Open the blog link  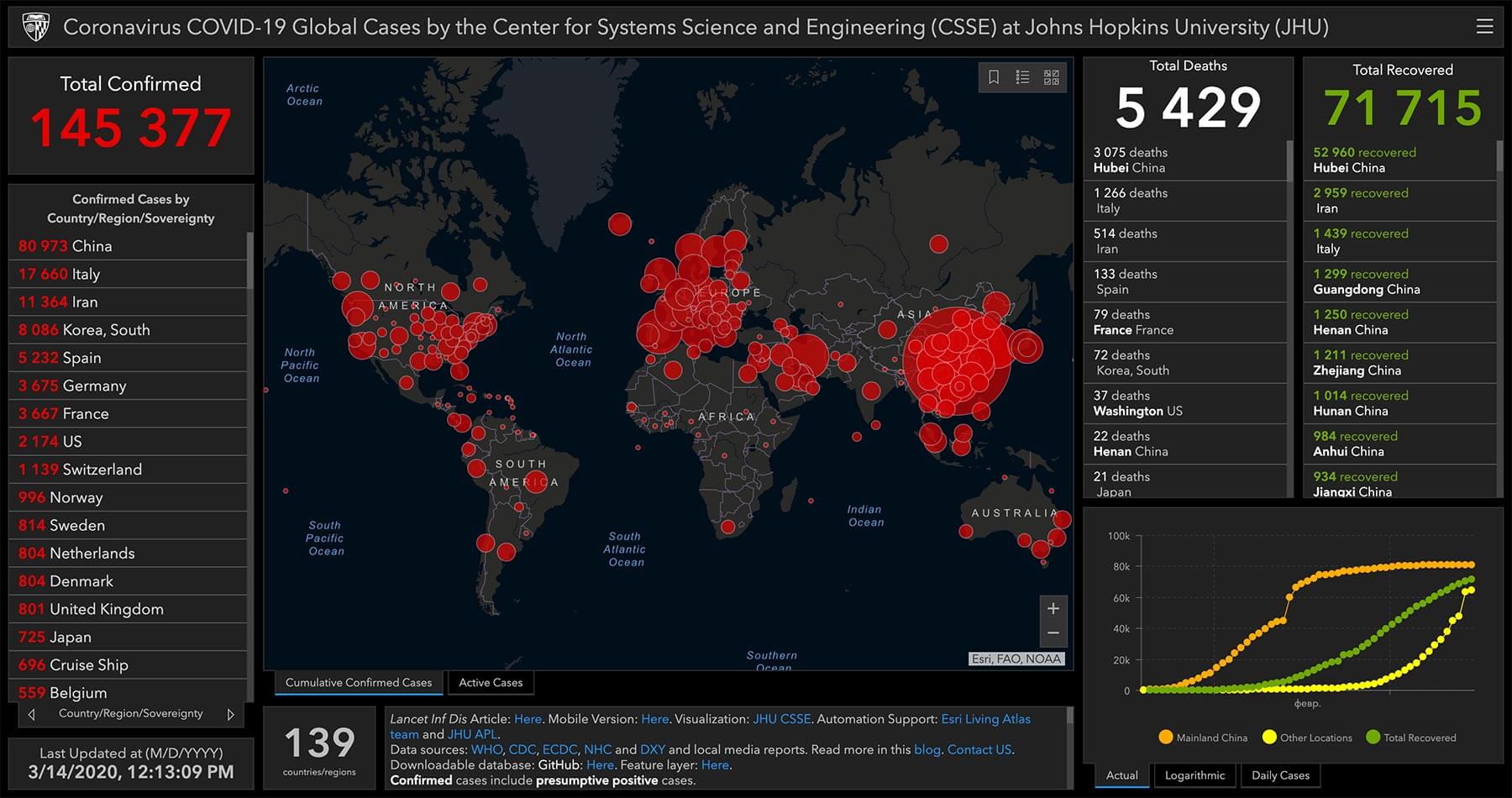[x=927, y=750]
